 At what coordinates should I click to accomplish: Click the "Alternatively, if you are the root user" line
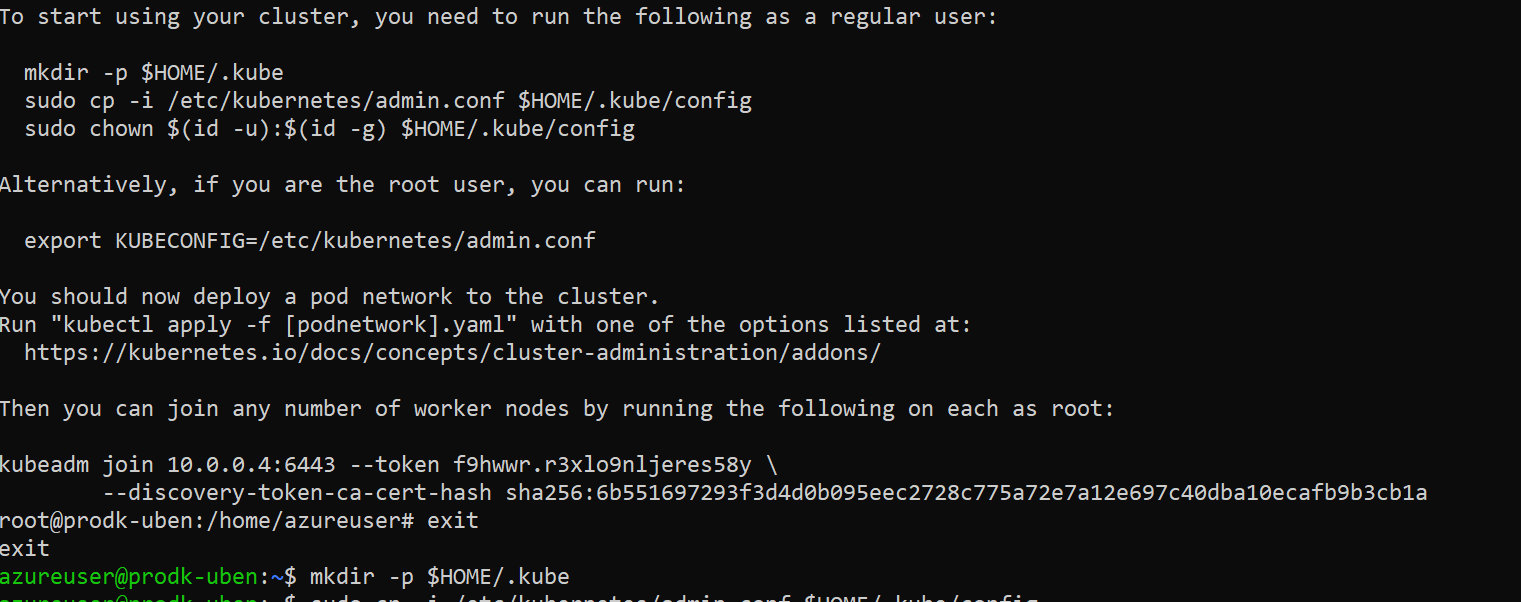[x=342, y=185]
